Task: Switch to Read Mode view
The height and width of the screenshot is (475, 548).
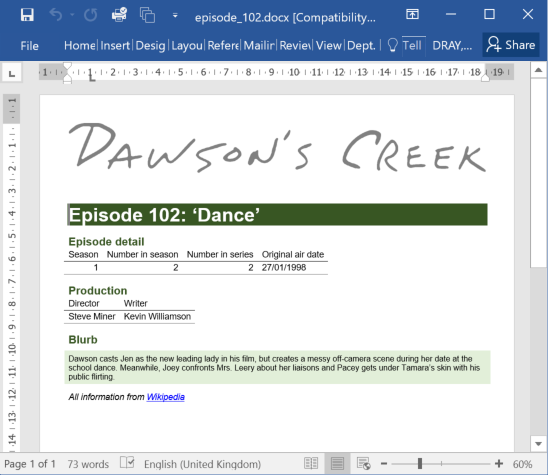Action: [x=311, y=463]
